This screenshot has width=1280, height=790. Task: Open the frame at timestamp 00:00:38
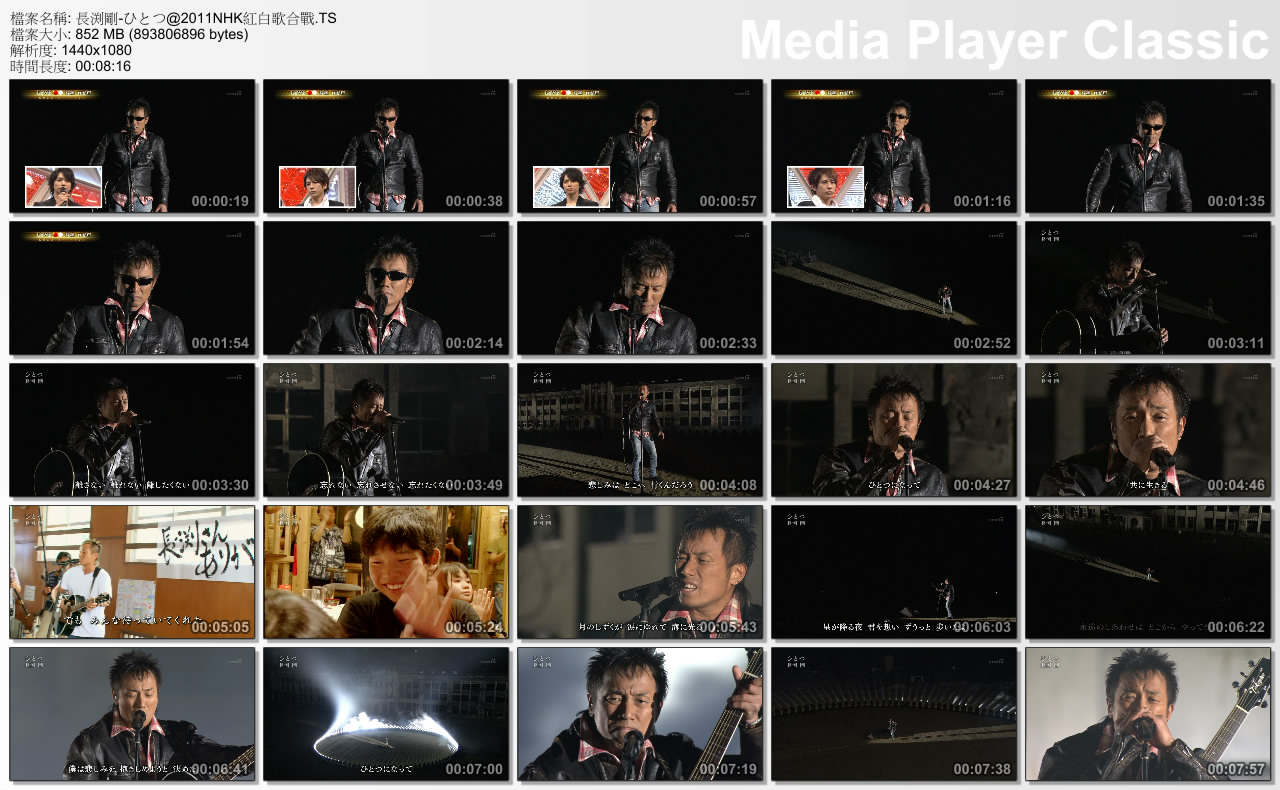(386, 146)
